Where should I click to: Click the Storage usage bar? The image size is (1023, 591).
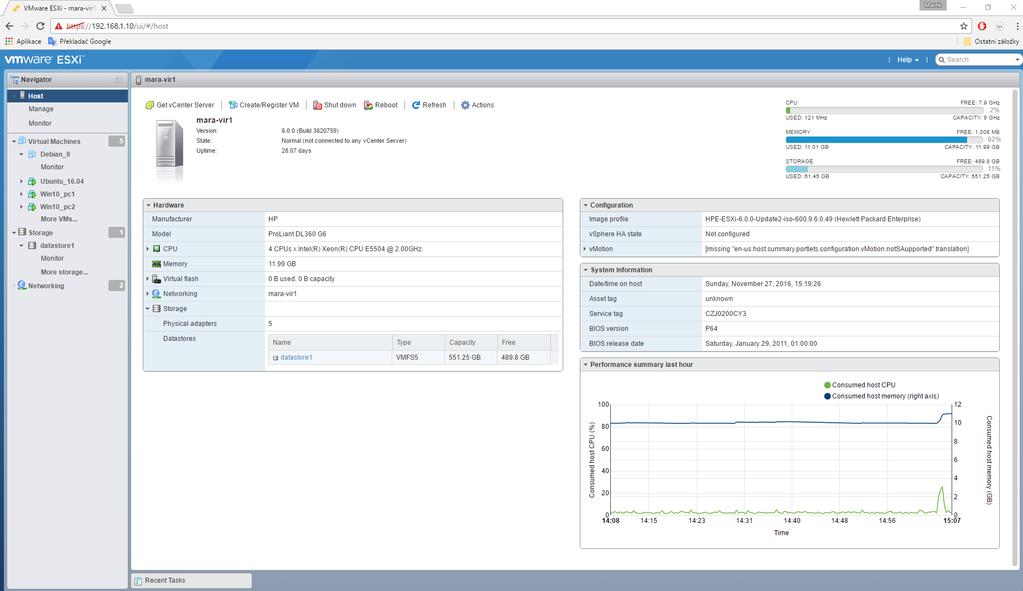click(x=883, y=169)
